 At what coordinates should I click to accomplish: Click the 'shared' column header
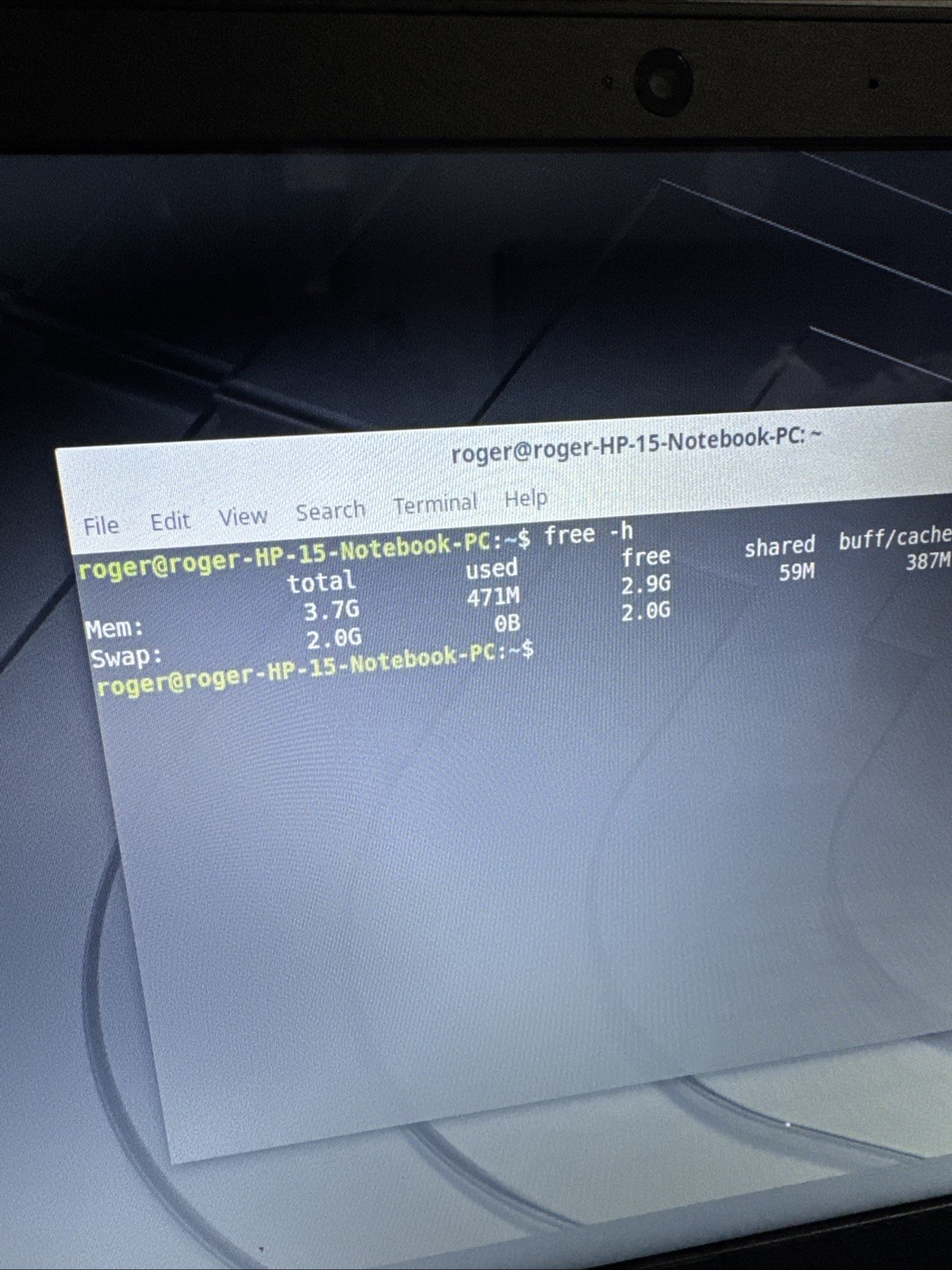coord(780,546)
